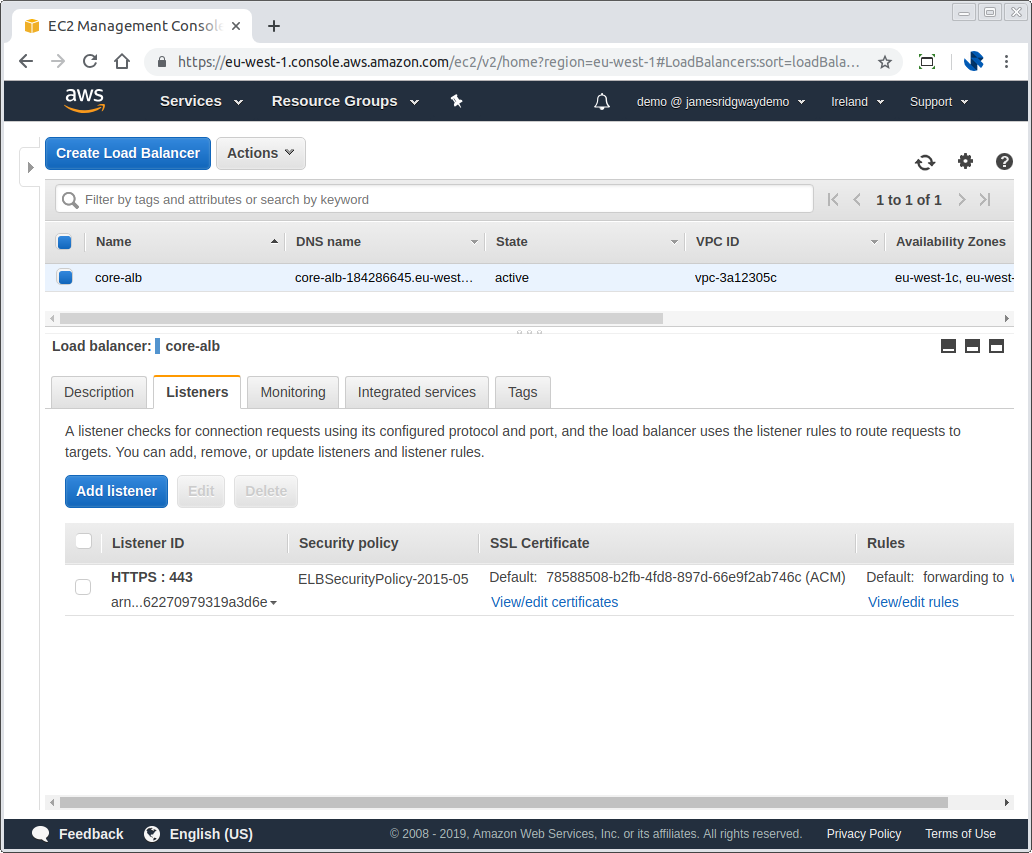The width and height of the screenshot is (1032, 853).
Task: Open the Ireland region dropdown
Action: click(857, 101)
